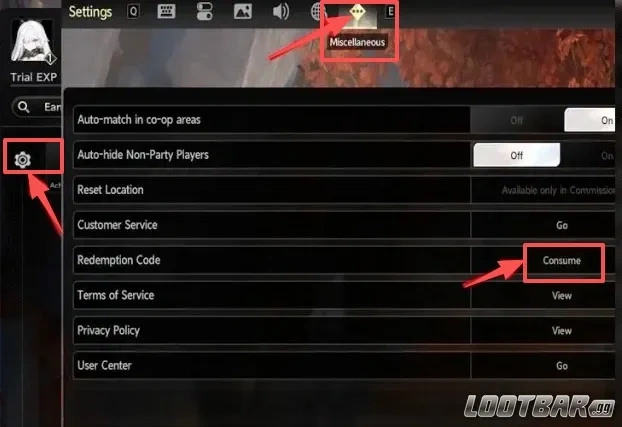Image resolution: width=622 pixels, height=427 pixels.
Task: Click Go for Customer Service
Action: point(562,225)
